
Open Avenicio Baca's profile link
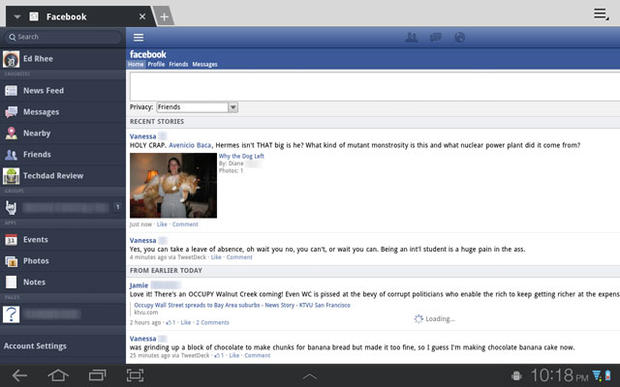190,145
